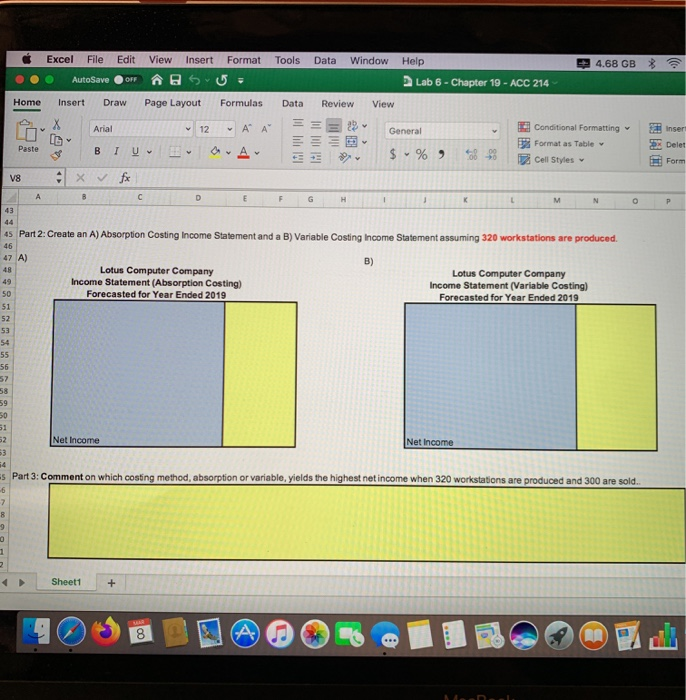The width and height of the screenshot is (686, 700).
Task: Toggle Italic formatting
Action: coord(116,151)
